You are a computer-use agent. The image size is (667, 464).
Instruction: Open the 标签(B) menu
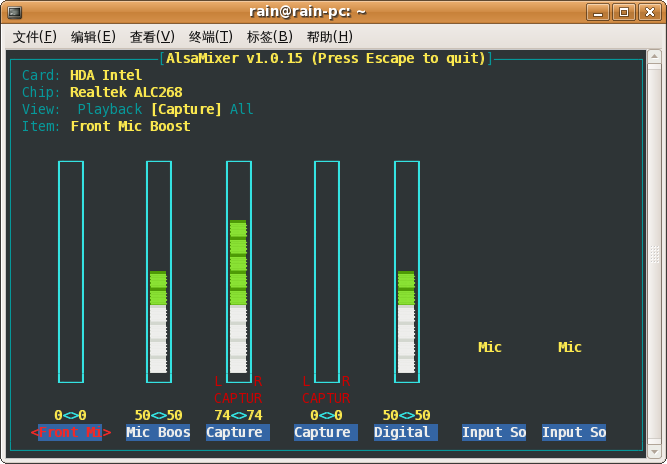point(270,37)
